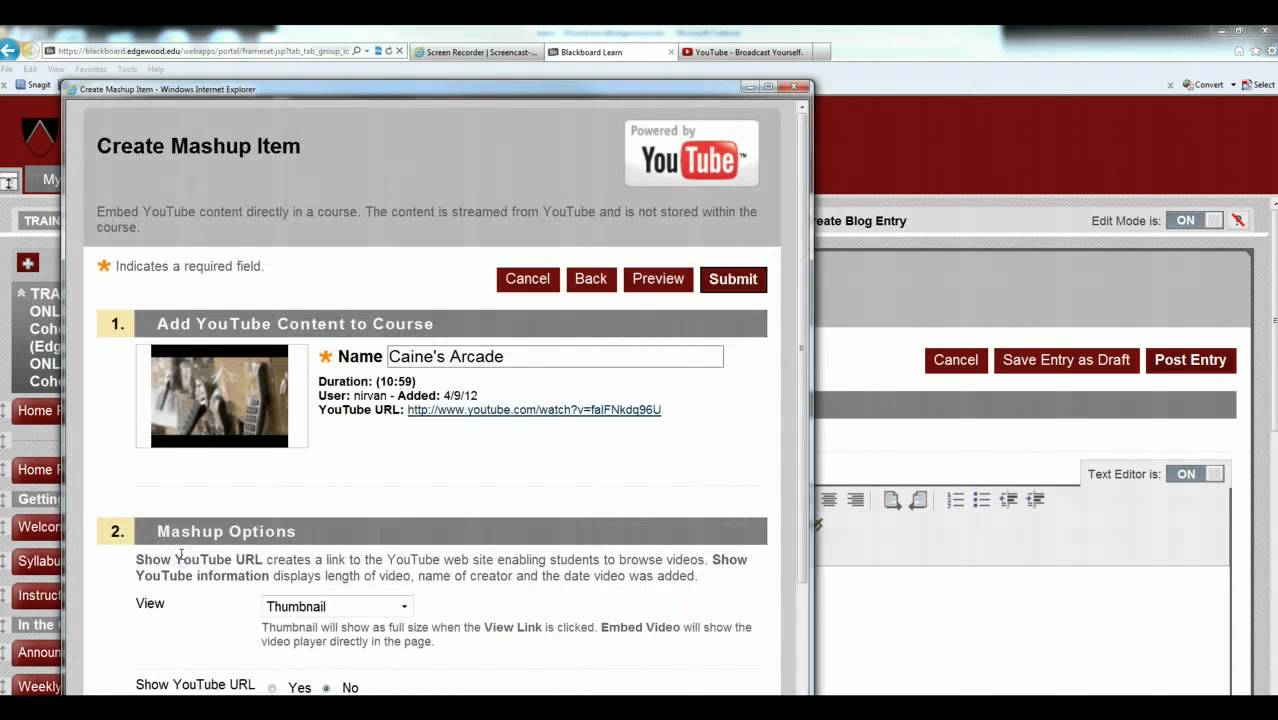
Task: Click the address bar URL field
Action: coord(202,51)
